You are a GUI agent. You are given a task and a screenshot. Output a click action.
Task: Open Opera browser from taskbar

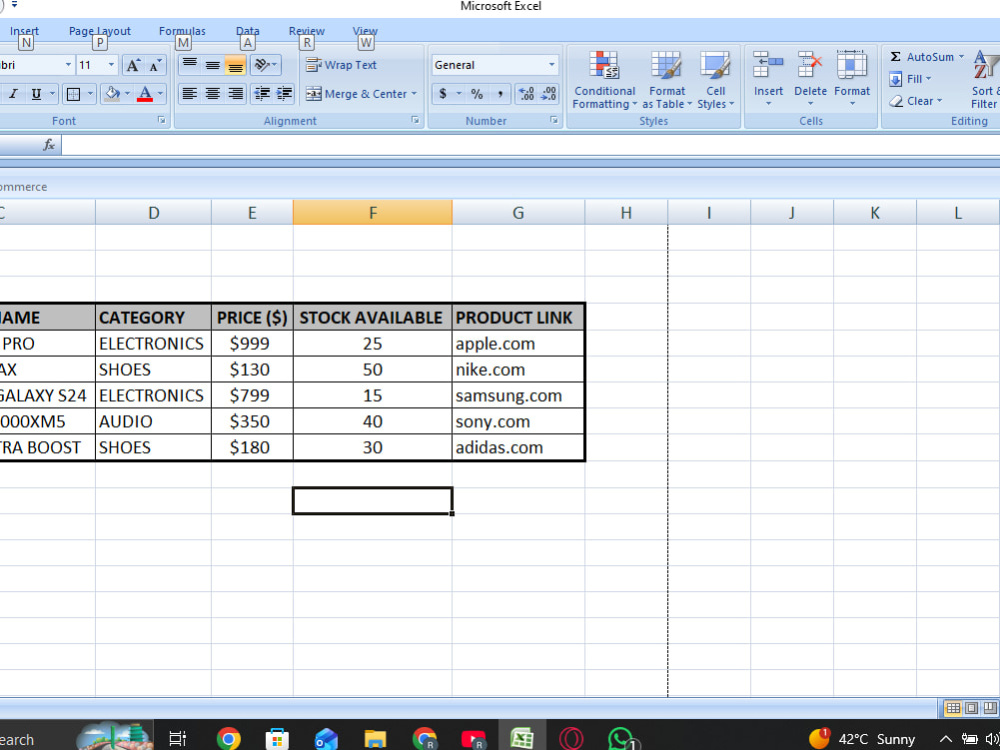[571, 738]
